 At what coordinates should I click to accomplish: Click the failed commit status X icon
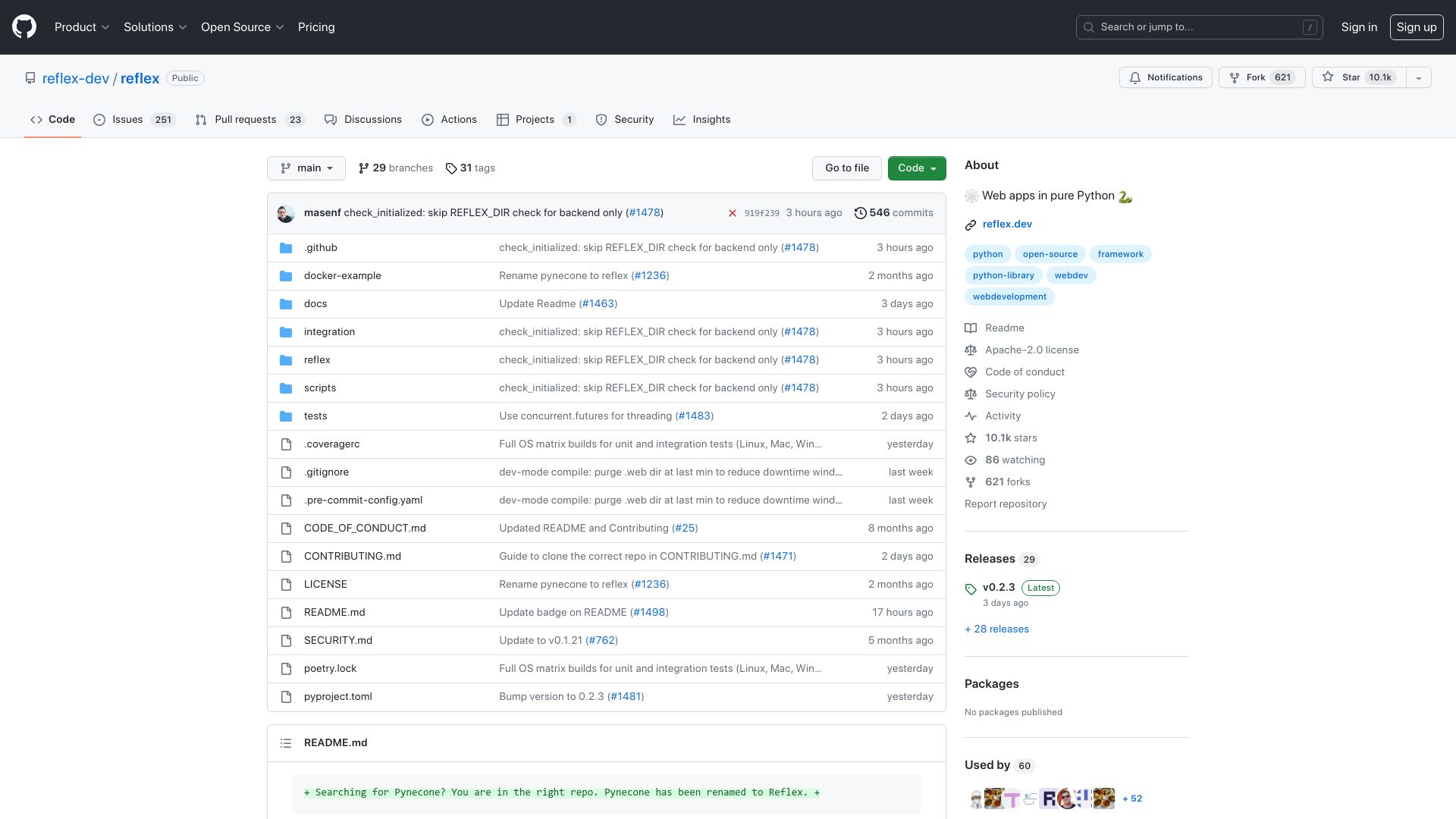coord(733,213)
